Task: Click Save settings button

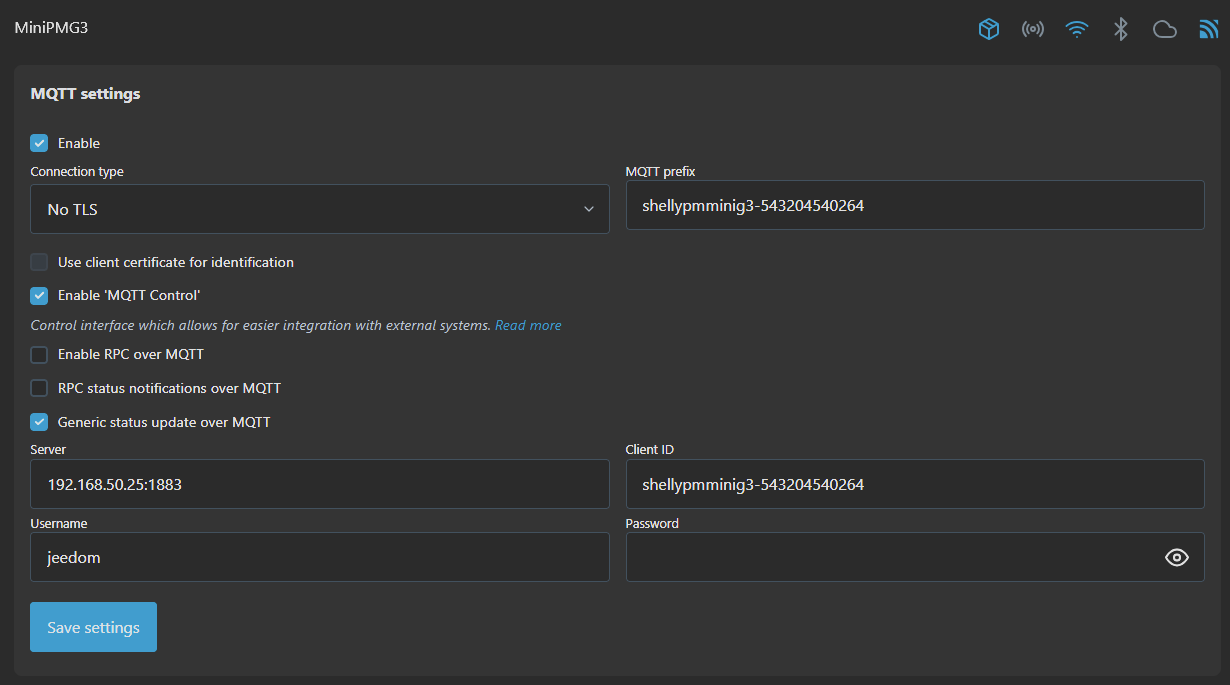Action: pos(93,627)
